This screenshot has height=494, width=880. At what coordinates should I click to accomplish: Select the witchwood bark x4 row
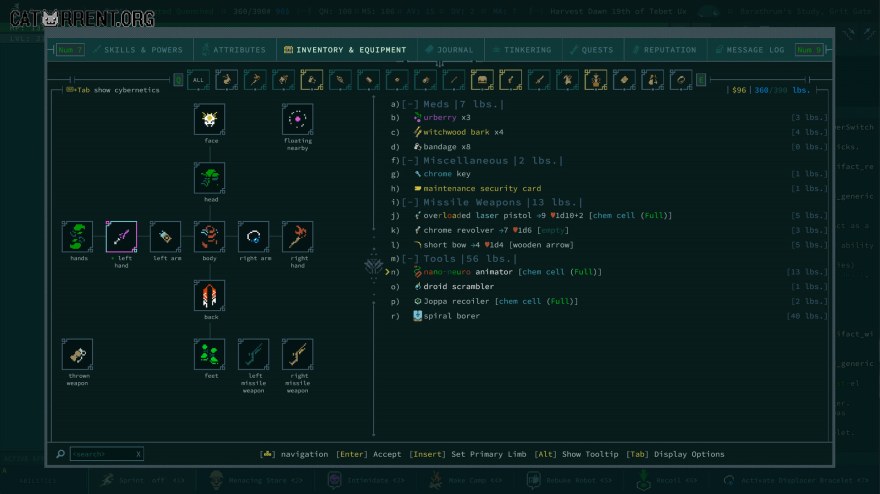pos(609,132)
